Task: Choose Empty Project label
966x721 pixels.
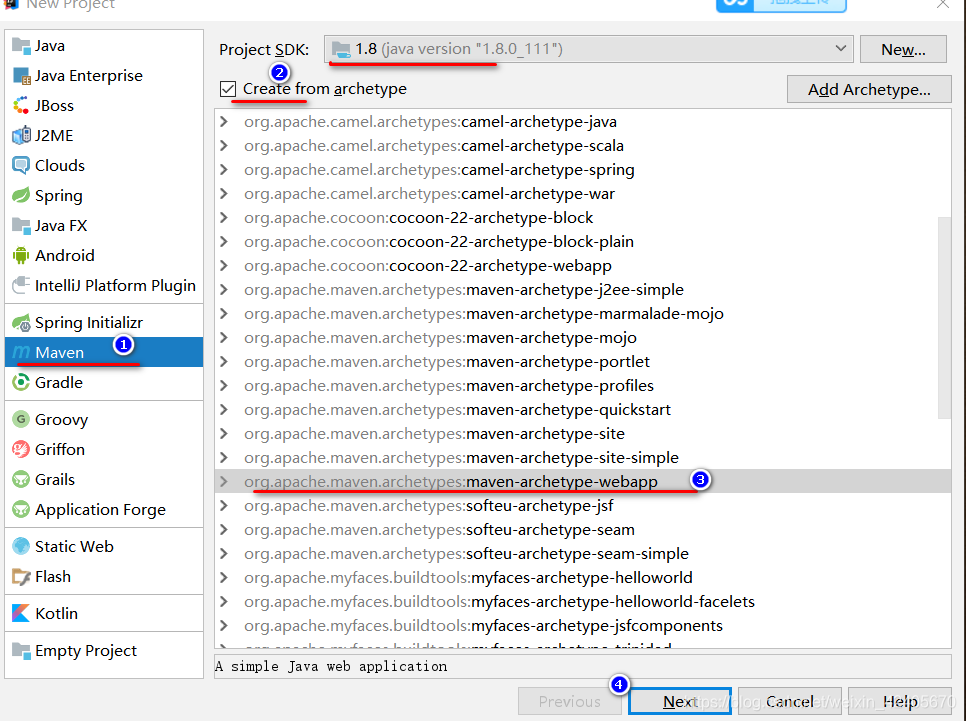Action: [x=86, y=650]
